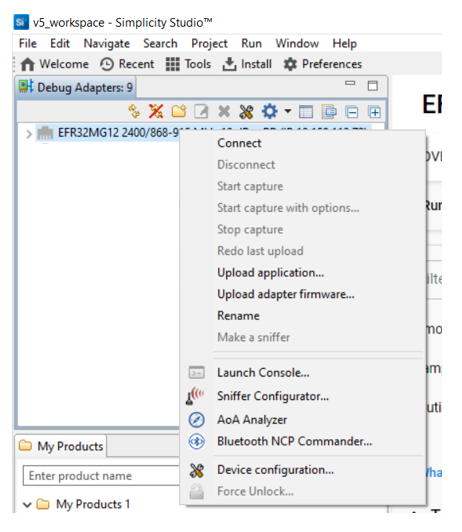462x532 pixels.
Task: Select the Debug Adapters tab
Action: click(x=76, y=88)
